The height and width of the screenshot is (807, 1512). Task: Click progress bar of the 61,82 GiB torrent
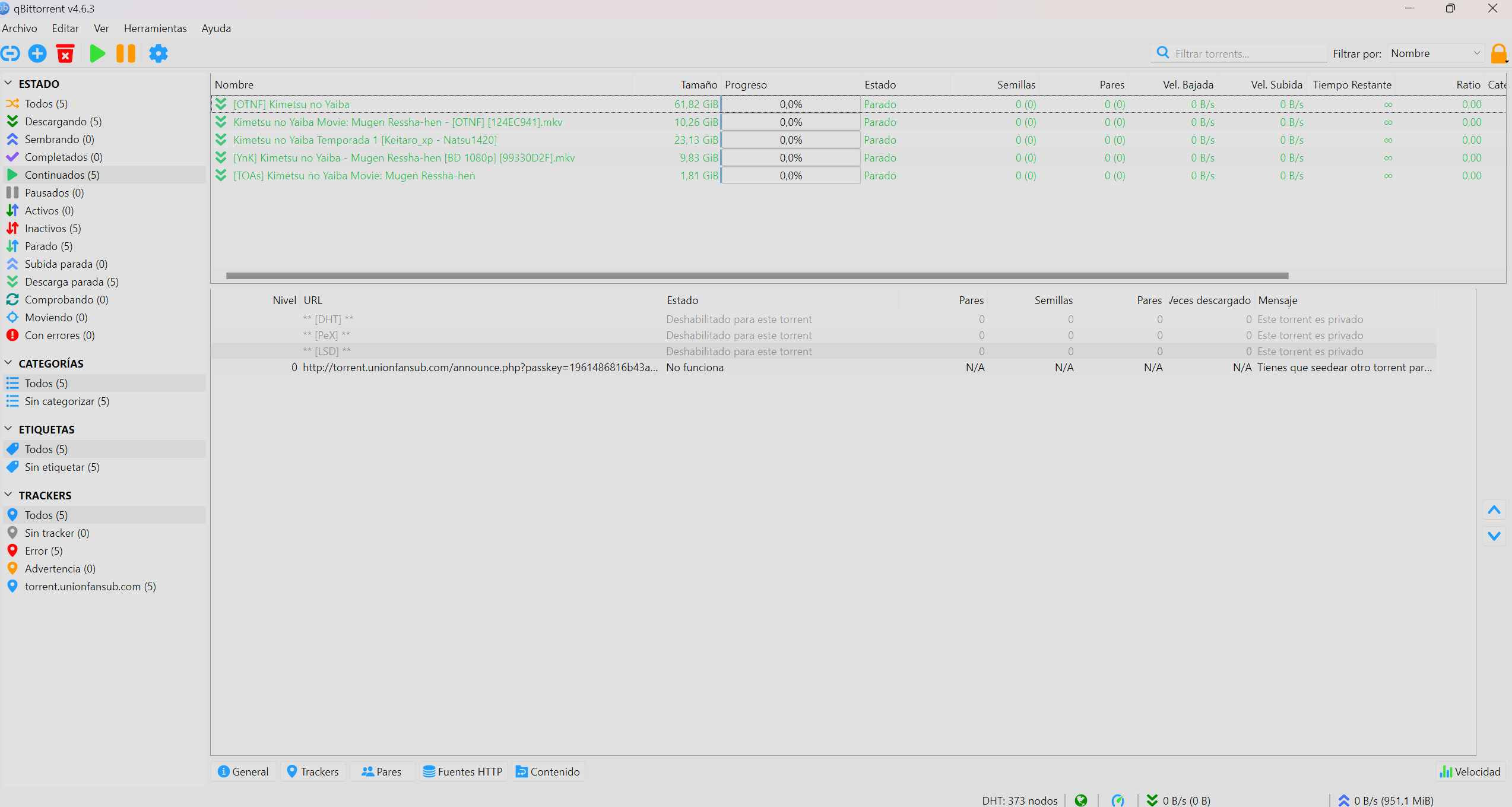[791, 105]
